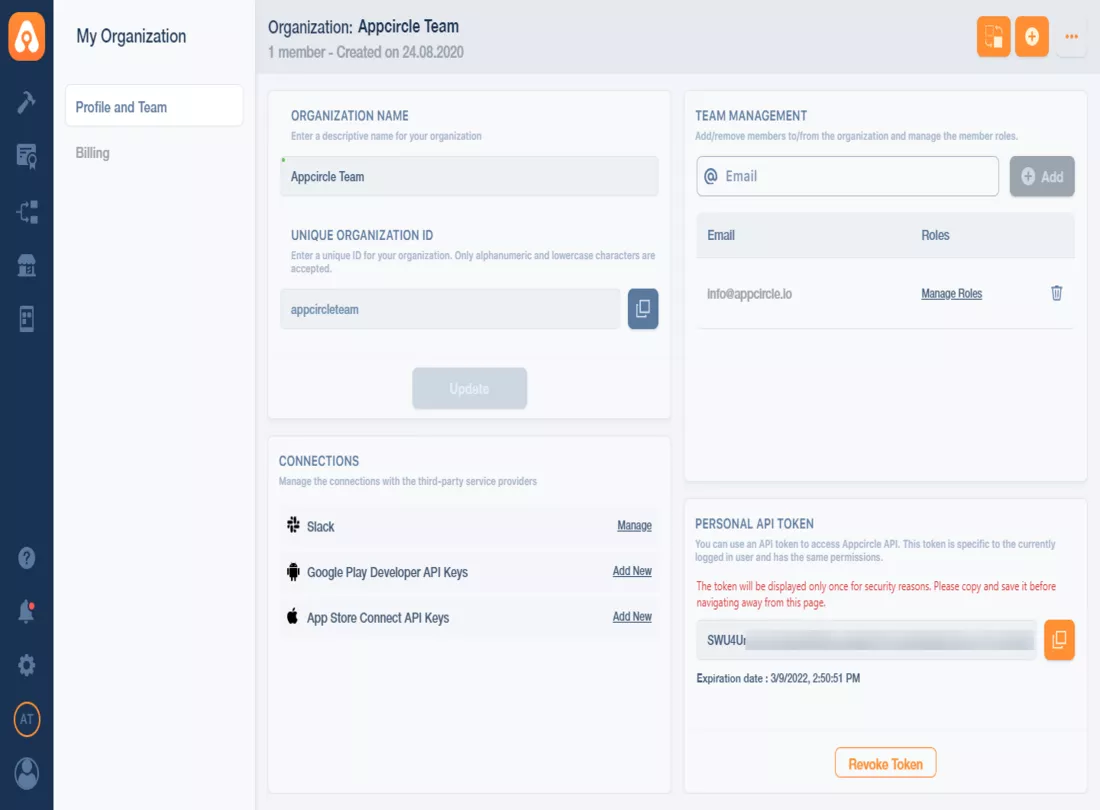Click the info@appcircle.io email text
The image size is (1100, 810).
pos(749,294)
